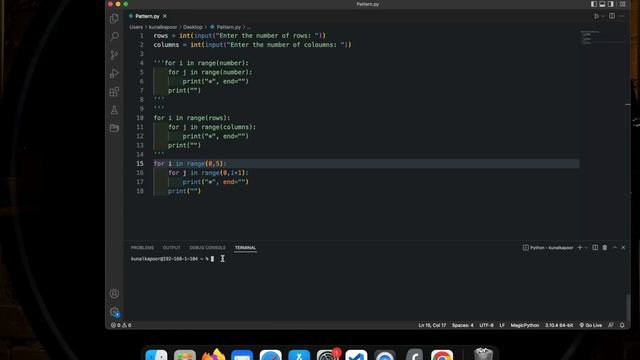This screenshot has height=360, width=640.
Task: Open Google Chrome in the Dock
Action: tap(442, 355)
